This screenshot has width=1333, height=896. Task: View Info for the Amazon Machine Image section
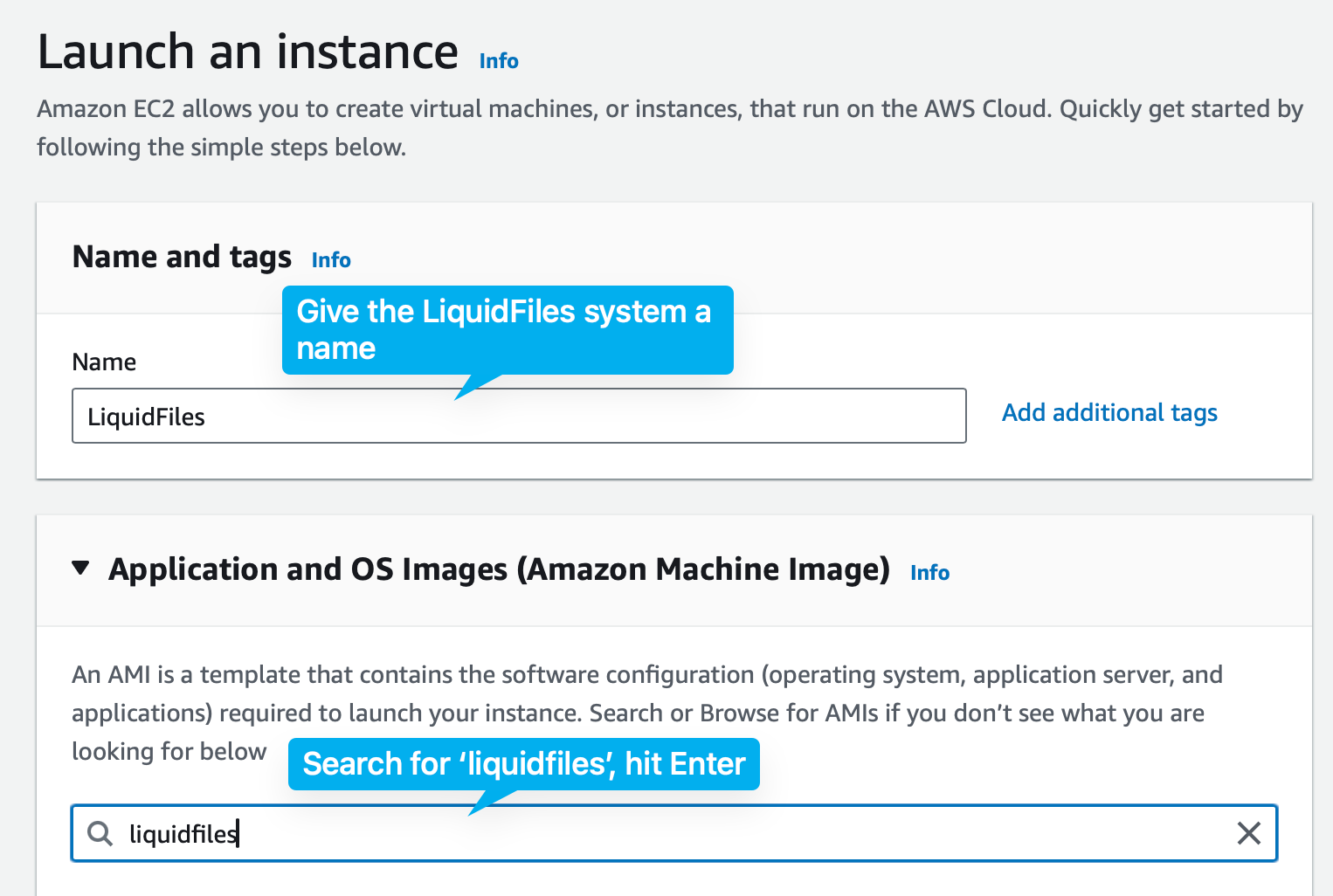coord(929,572)
